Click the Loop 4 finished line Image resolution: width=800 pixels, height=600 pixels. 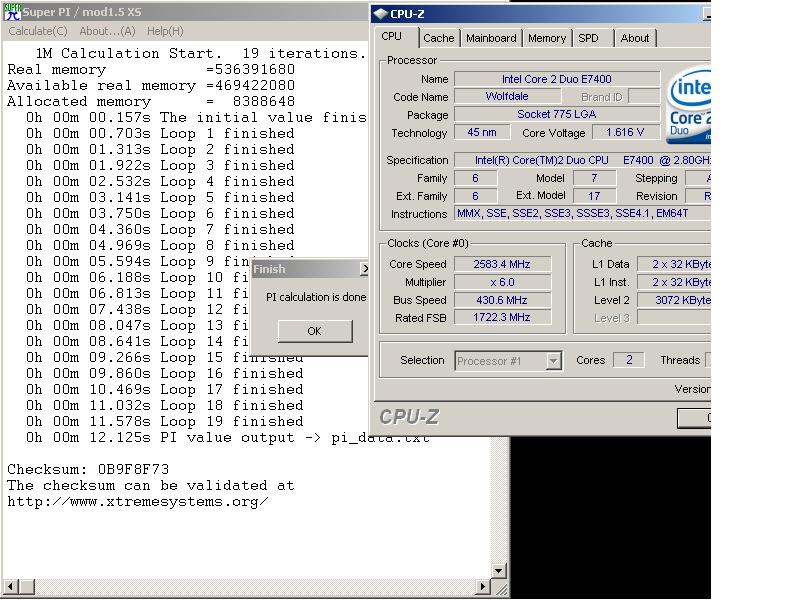click(160, 182)
